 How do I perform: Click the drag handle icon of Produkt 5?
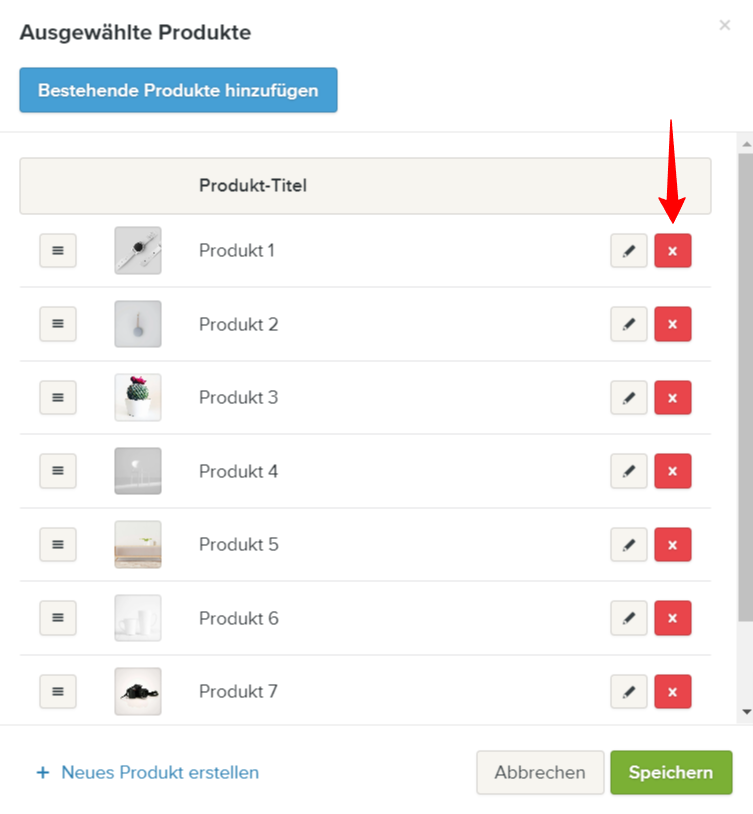click(58, 545)
